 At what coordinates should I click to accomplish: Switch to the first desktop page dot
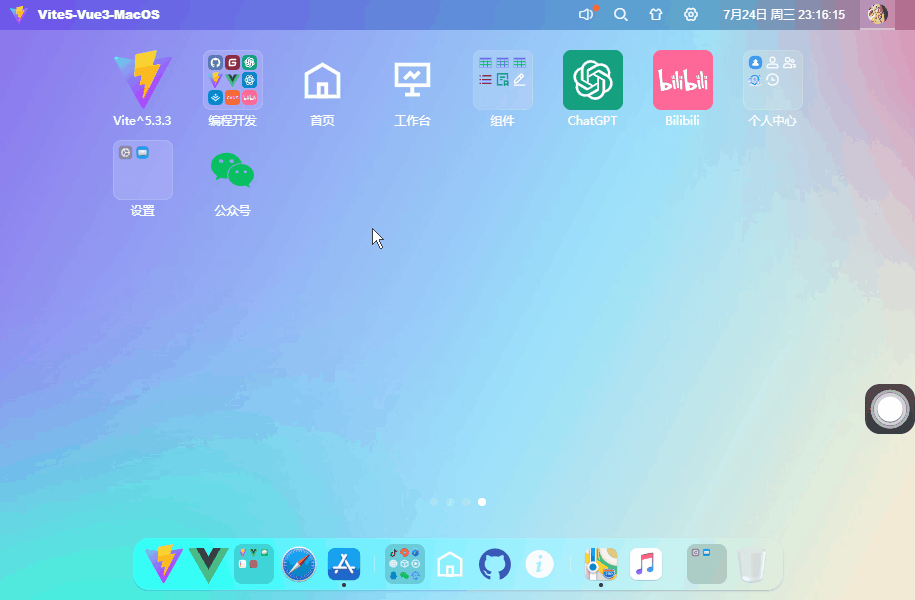[434, 502]
